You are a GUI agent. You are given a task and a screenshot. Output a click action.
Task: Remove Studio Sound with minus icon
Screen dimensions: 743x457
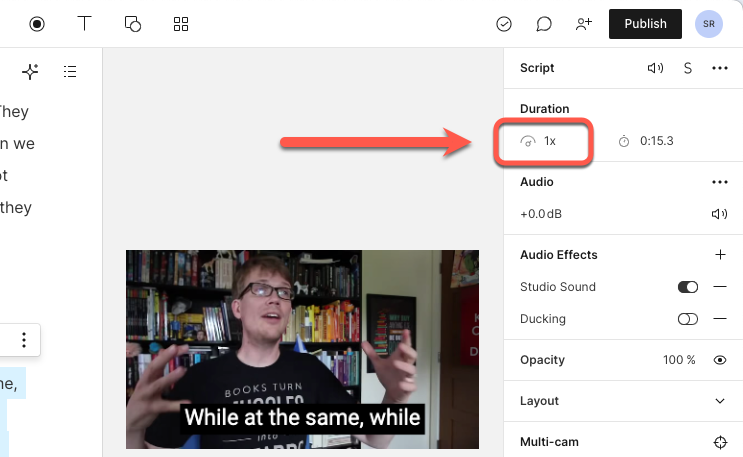[720, 286]
